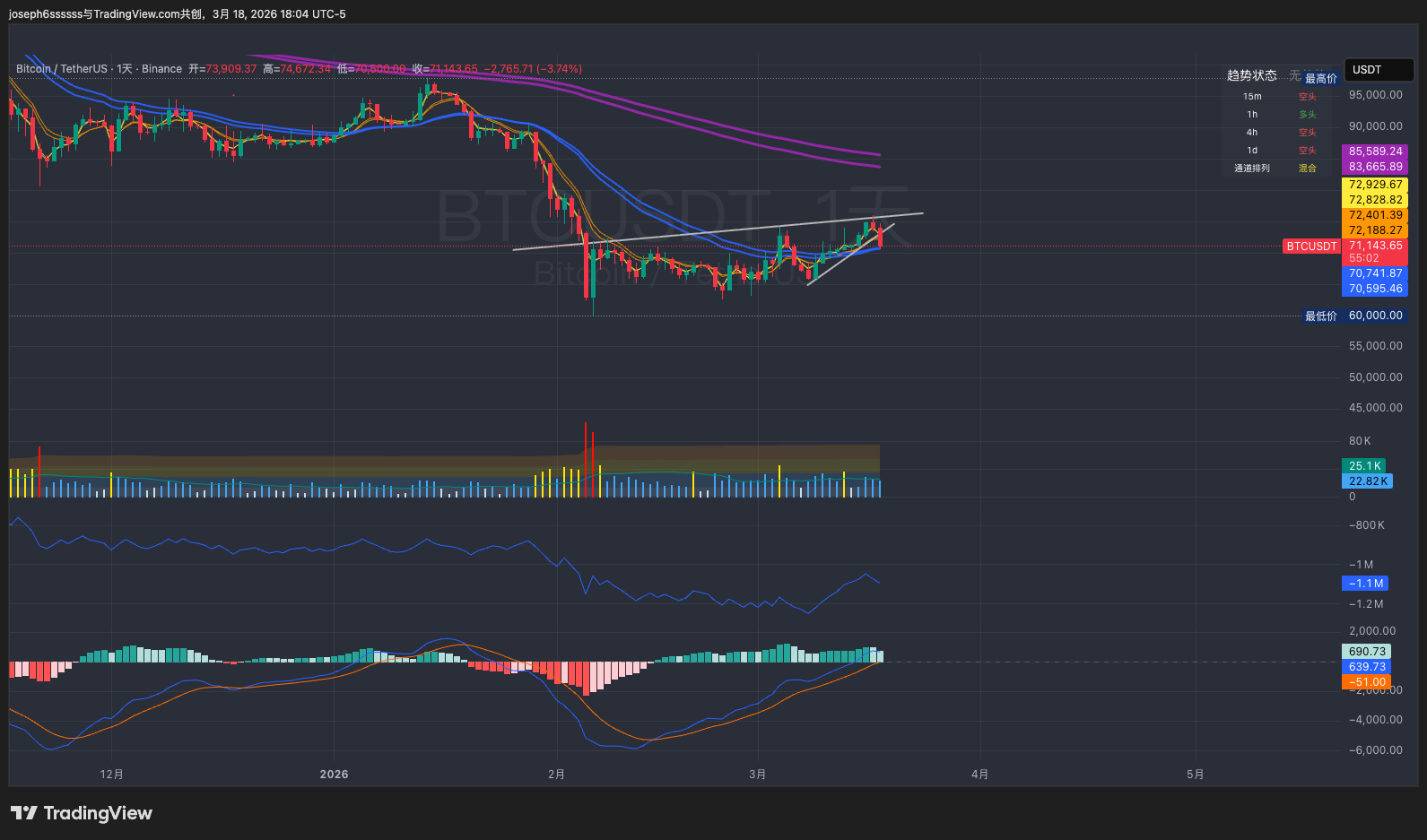
Task: Click the 95,000.00 price axis label
Action: tap(1375, 95)
